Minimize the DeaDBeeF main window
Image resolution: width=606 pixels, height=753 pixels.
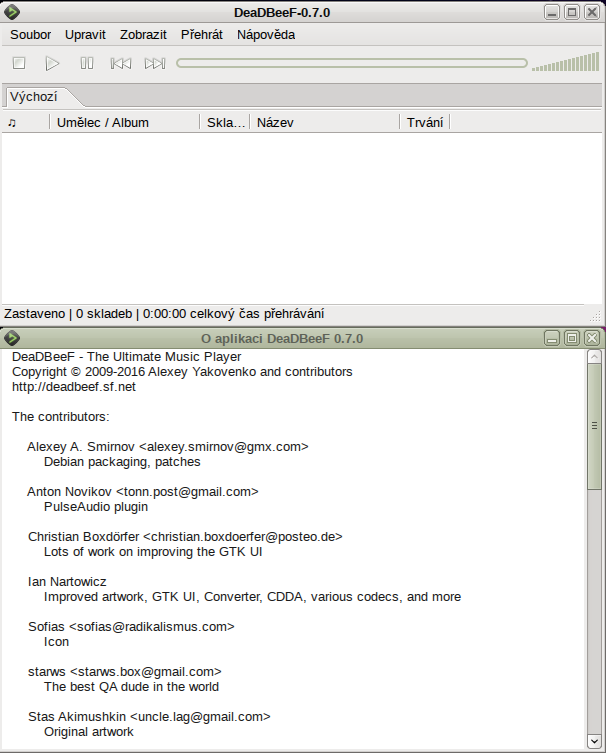(552, 12)
